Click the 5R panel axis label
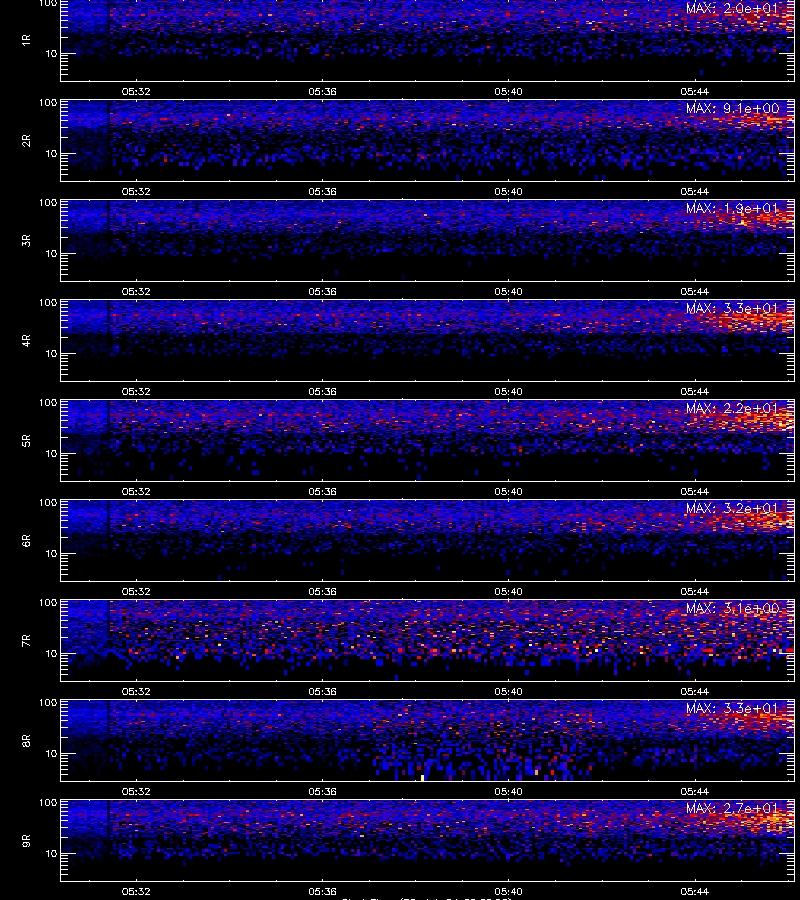The width and height of the screenshot is (800, 900). coord(26,440)
